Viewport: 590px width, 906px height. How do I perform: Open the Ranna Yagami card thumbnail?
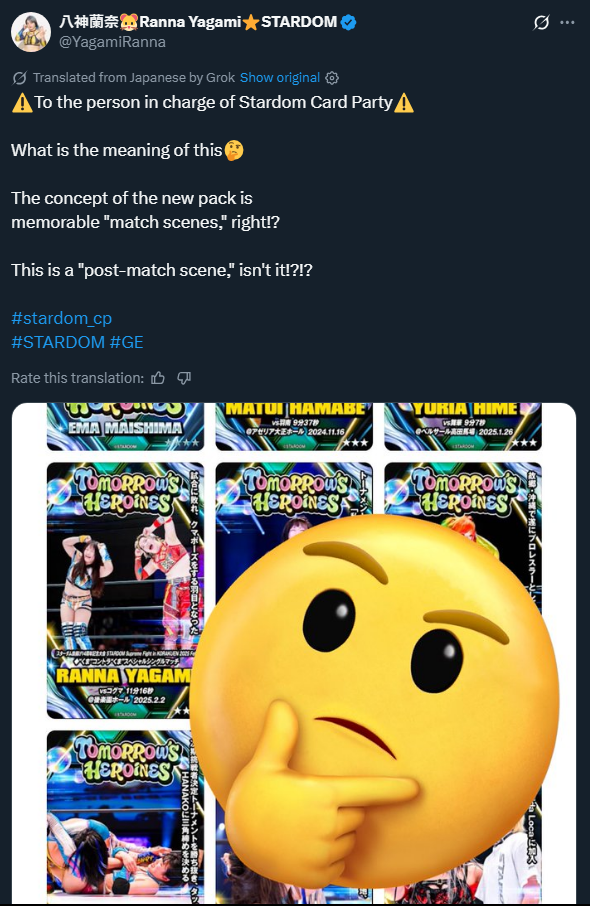pyautogui.click(x=125, y=591)
